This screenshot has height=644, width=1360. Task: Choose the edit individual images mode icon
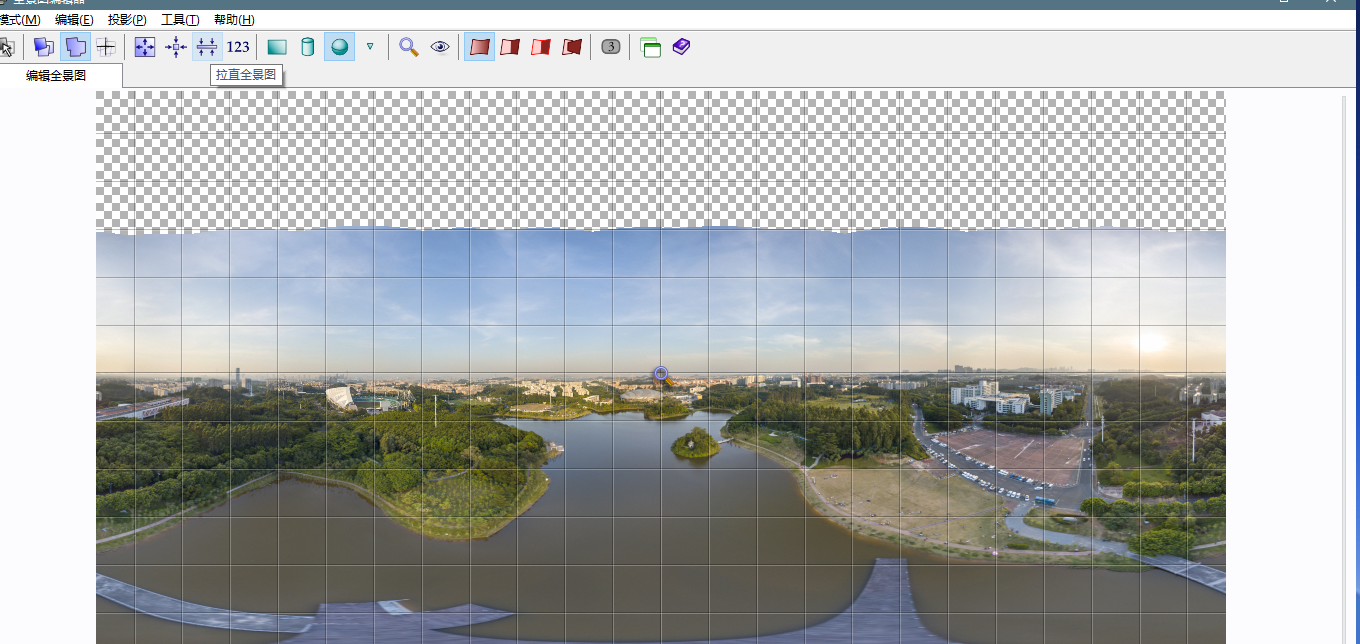click(x=44, y=47)
